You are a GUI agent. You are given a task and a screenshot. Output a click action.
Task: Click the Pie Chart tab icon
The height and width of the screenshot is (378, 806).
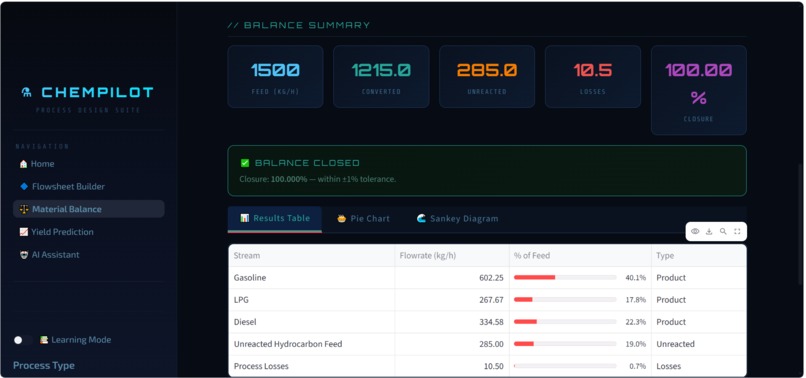coord(341,219)
